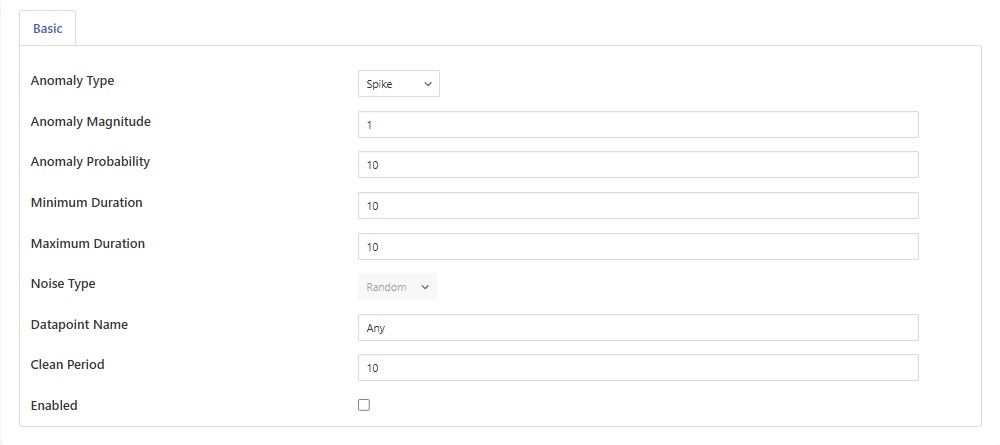Click the Anomaly Magnitude label text
This screenshot has height=445, width=1000.
point(90,121)
